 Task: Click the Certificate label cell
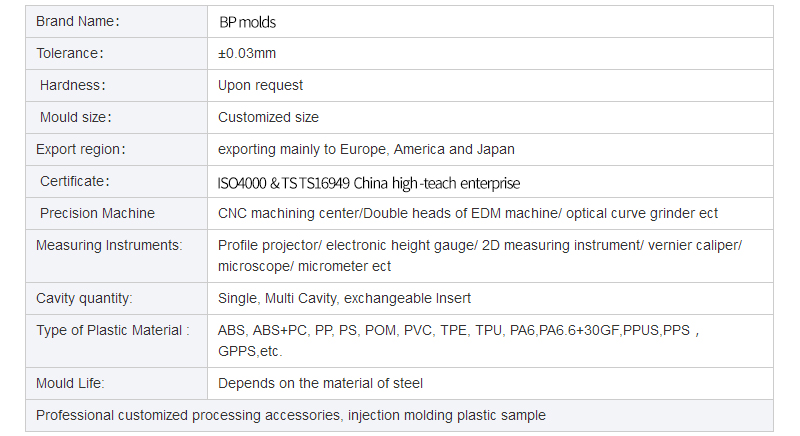(x=75, y=181)
